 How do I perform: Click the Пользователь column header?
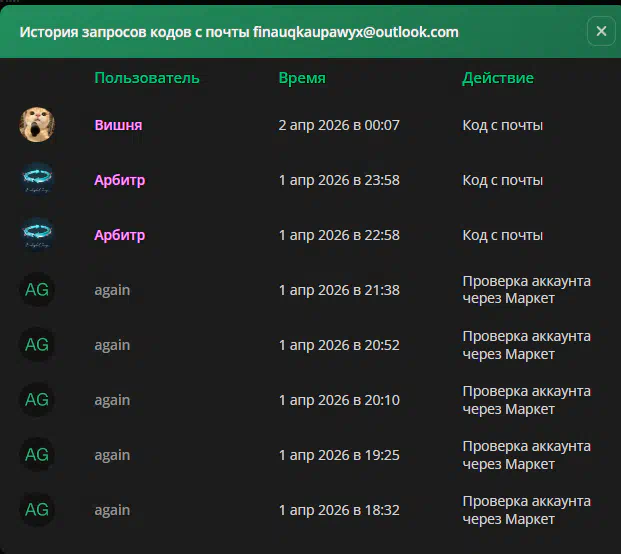click(147, 78)
